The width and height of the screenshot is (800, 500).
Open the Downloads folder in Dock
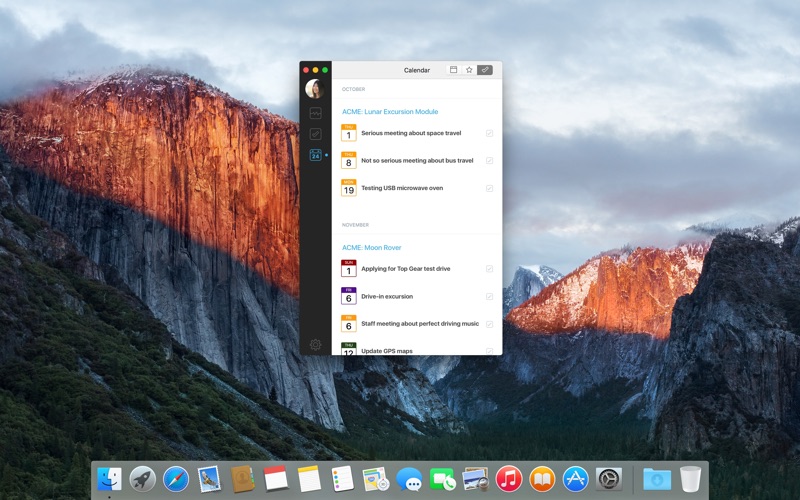click(x=657, y=480)
